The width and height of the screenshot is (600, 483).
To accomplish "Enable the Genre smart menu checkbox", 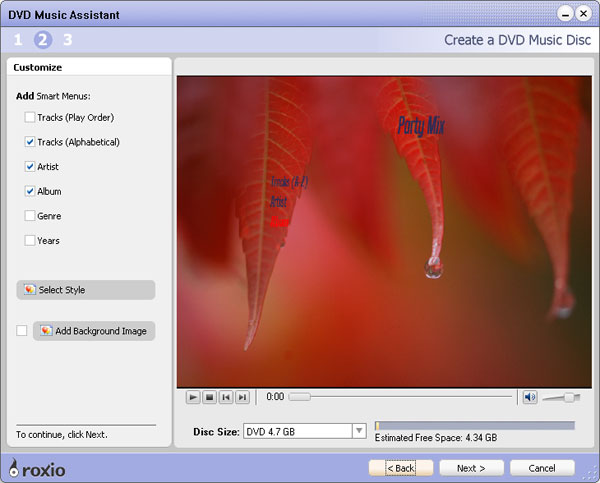I will tap(30, 216).
